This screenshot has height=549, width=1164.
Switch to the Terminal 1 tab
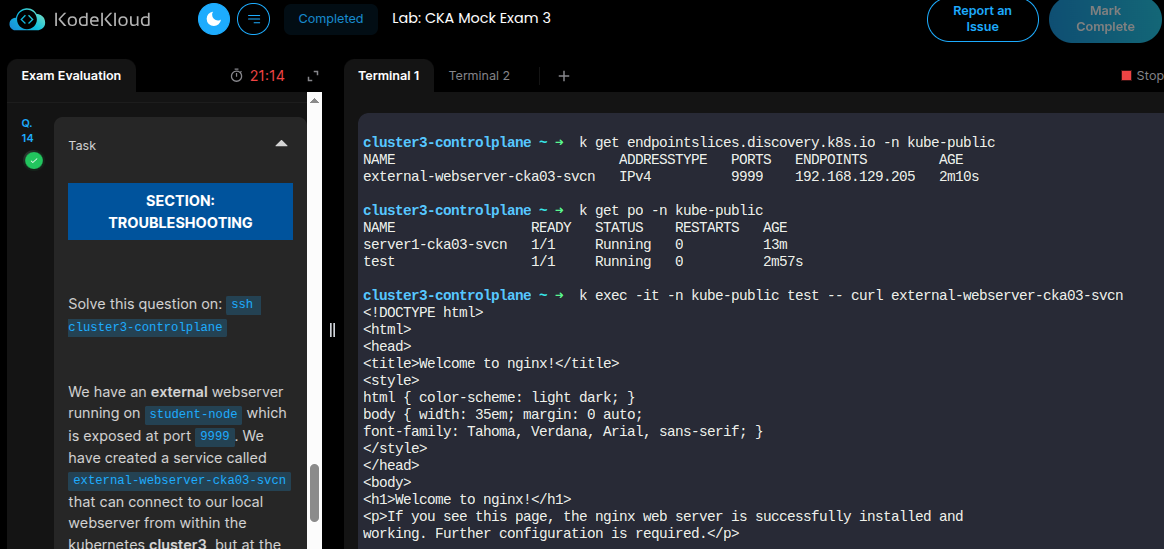389,76
